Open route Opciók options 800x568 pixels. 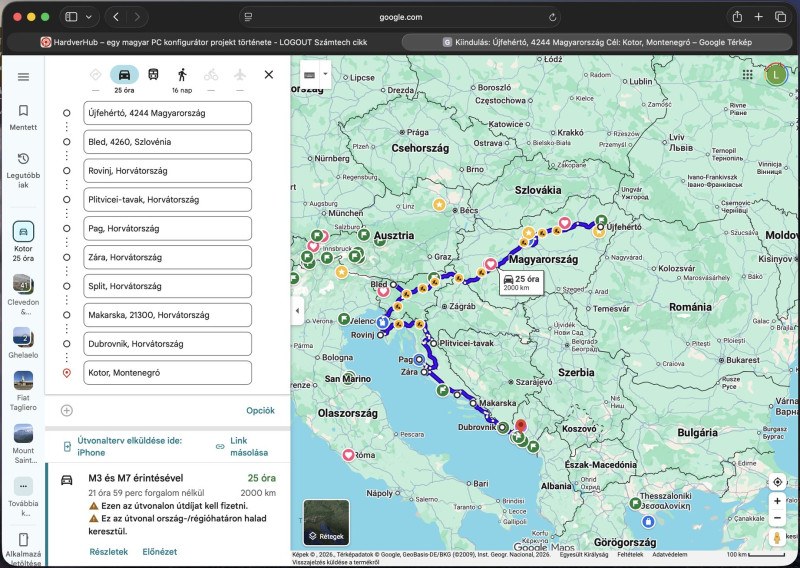click(x=260, y=410)
